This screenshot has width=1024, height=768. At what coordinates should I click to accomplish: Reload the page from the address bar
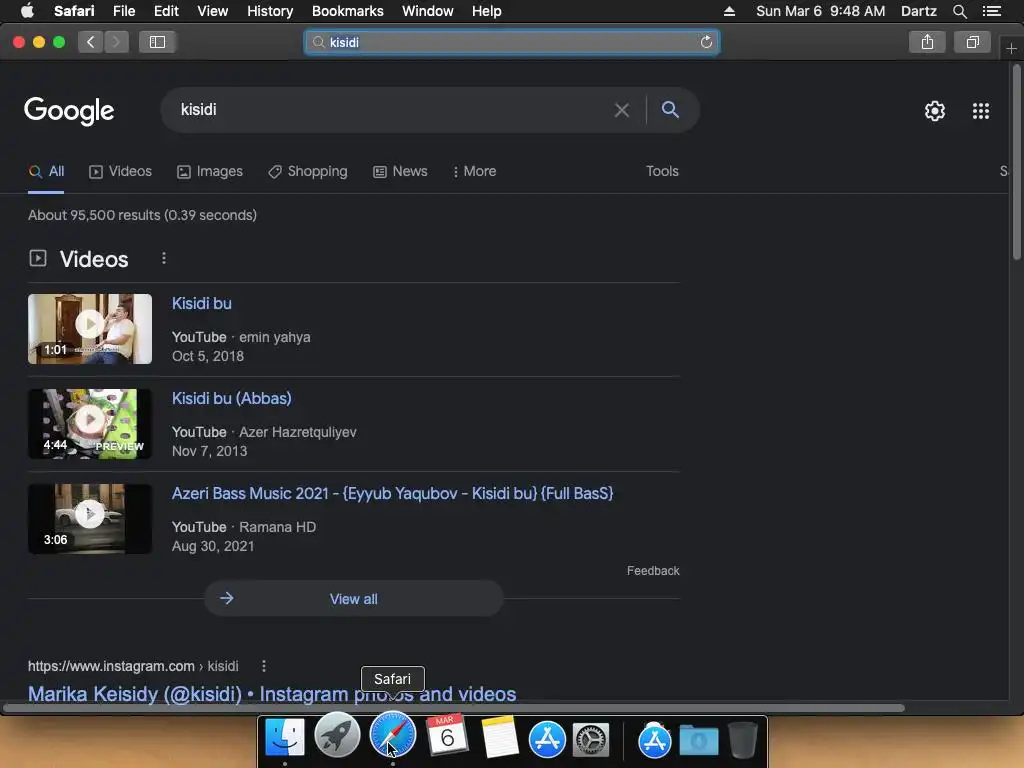[706, 42]
